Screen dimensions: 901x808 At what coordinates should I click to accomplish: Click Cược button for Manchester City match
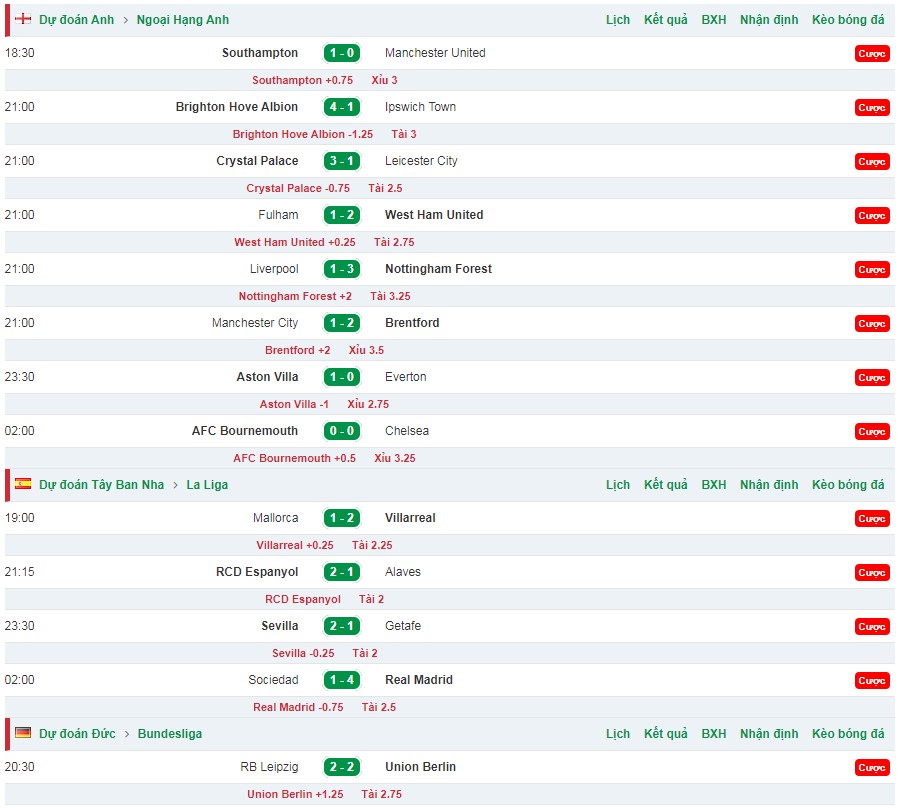[872, 324]
